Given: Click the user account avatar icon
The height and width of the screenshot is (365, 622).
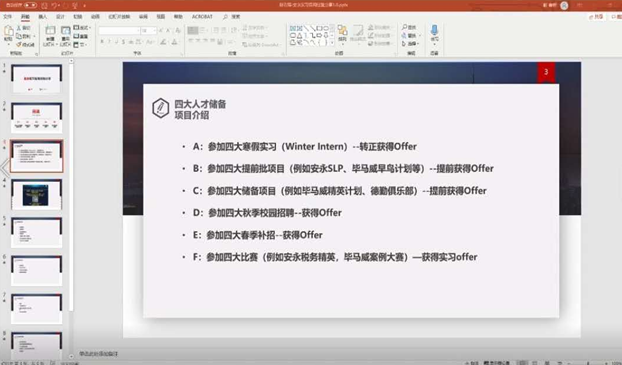Looking at the screenshot, I should pyautogui.click(x=564, y=5).
